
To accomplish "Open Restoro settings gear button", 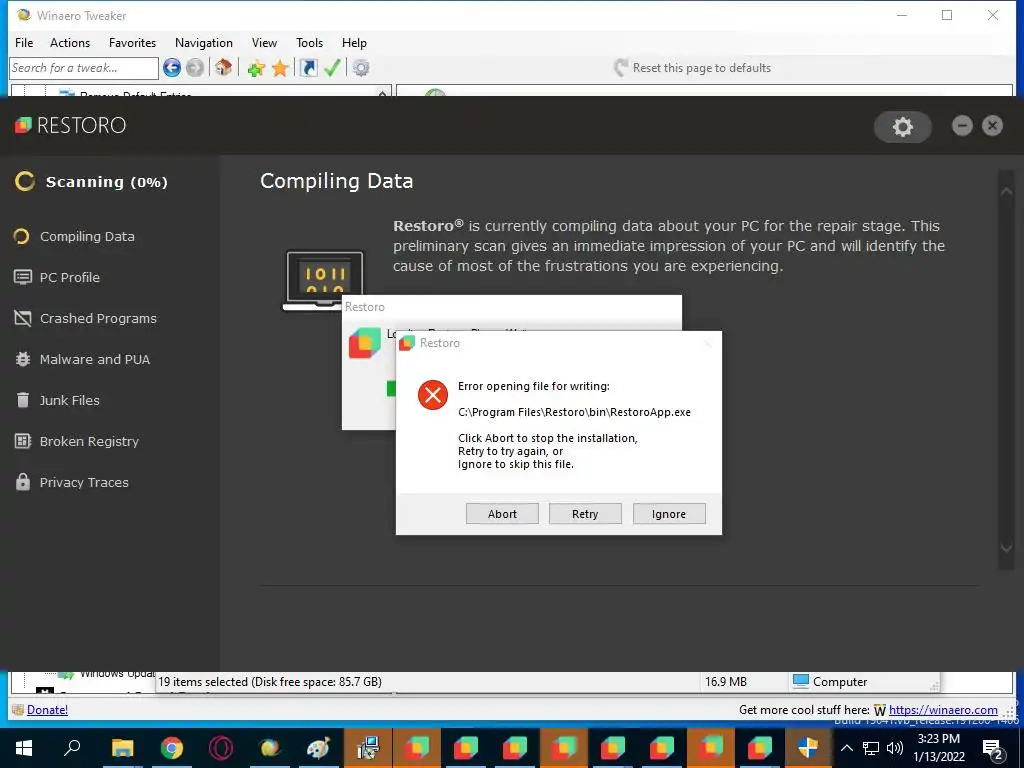I will point(903,127).
